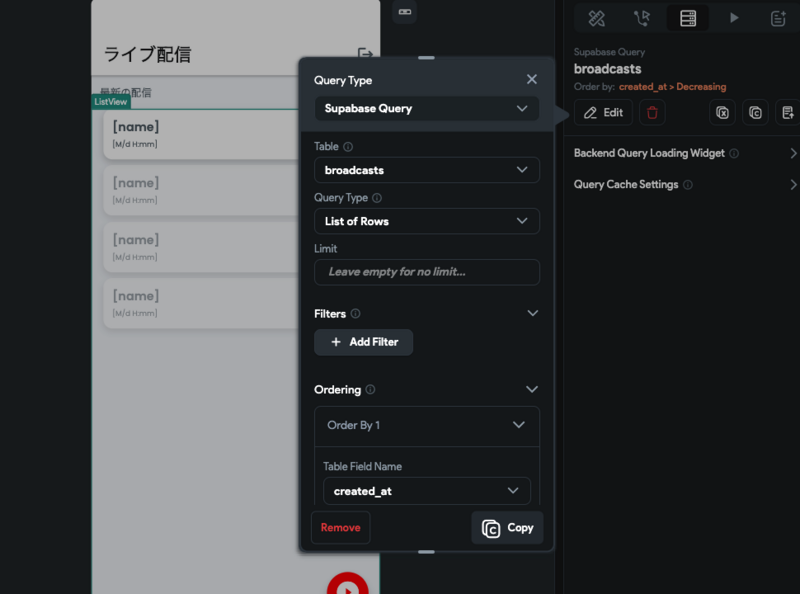This screenshot has height=594, width=800.
Task: Open the created_at field name dropdown
Action: [x=427, y=491]
